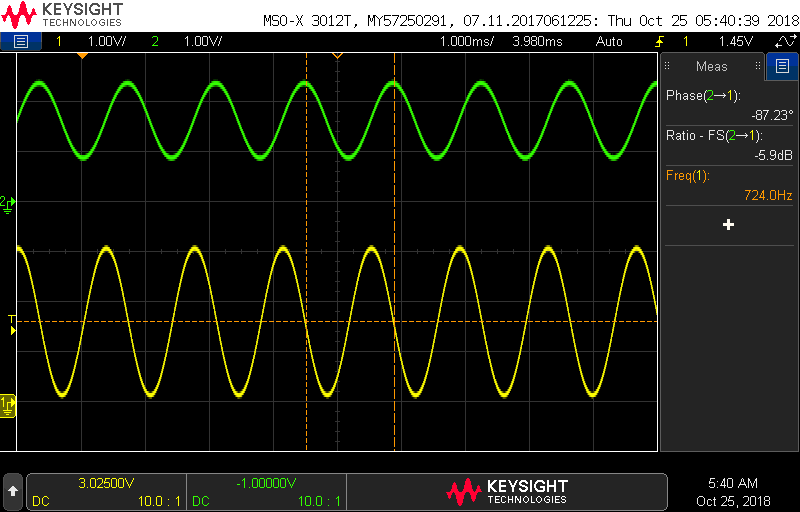Click the Keysight Technologies logo at top left

point(62,14)
